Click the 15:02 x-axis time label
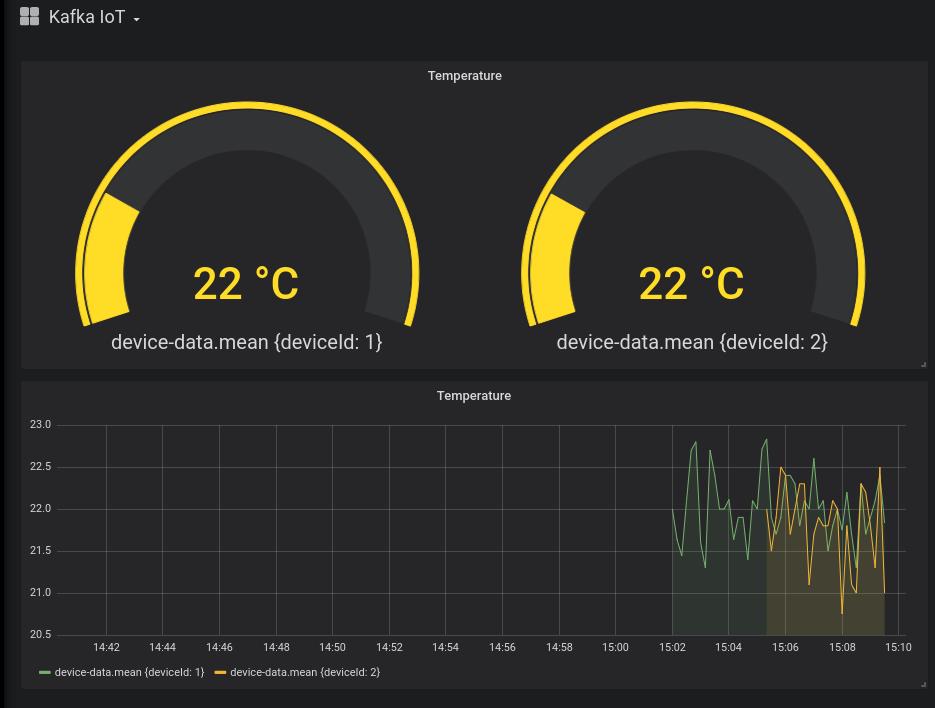This screenshot has height=708, width=935. (x=672, y=647)
